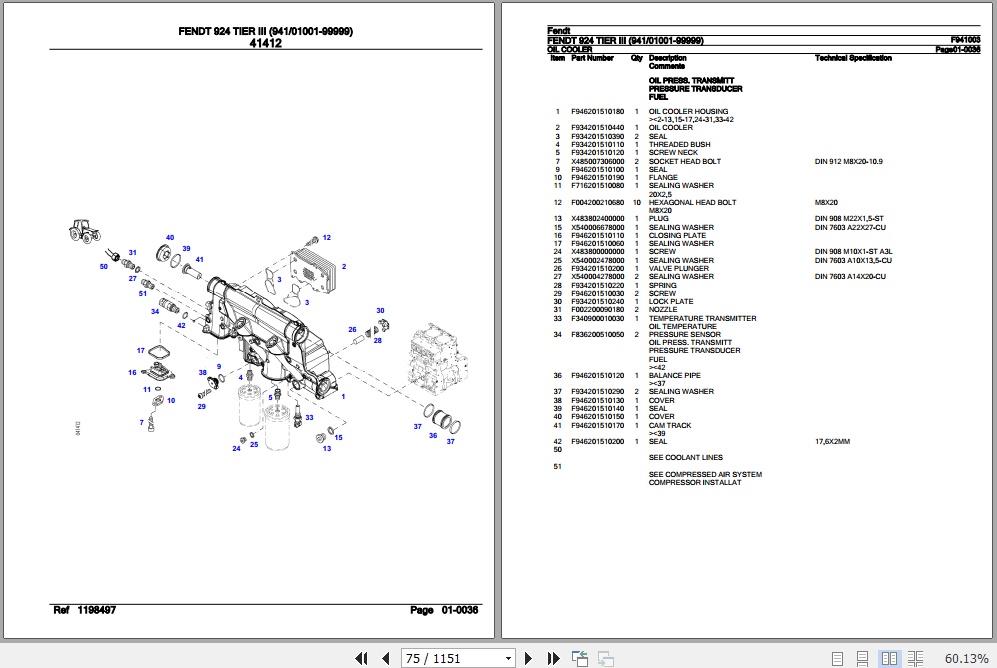Click the previous view icon
This screenshot has height=668, width=997.
coord(578,658)
